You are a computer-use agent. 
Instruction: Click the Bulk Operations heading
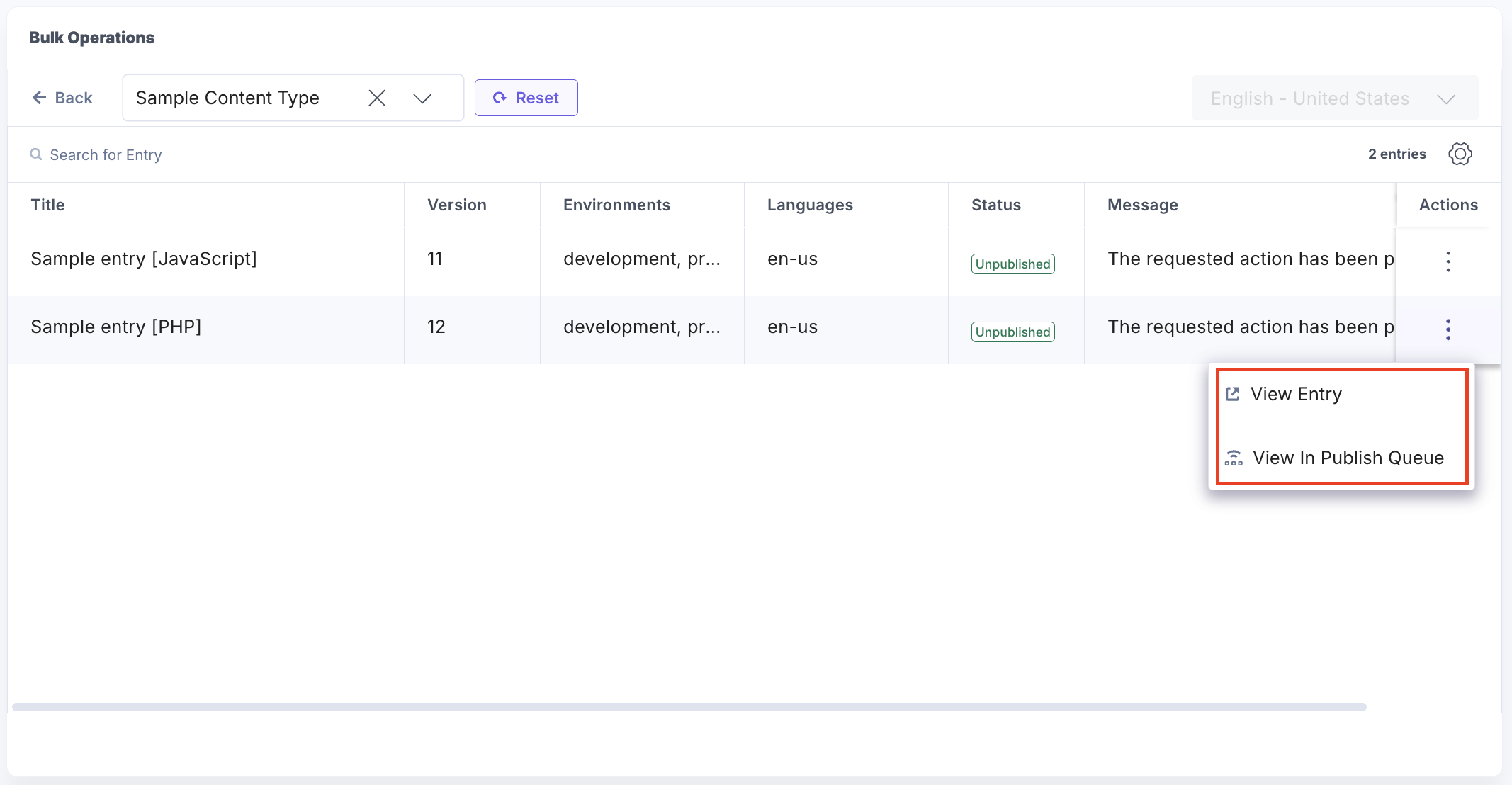pos(91,38)
